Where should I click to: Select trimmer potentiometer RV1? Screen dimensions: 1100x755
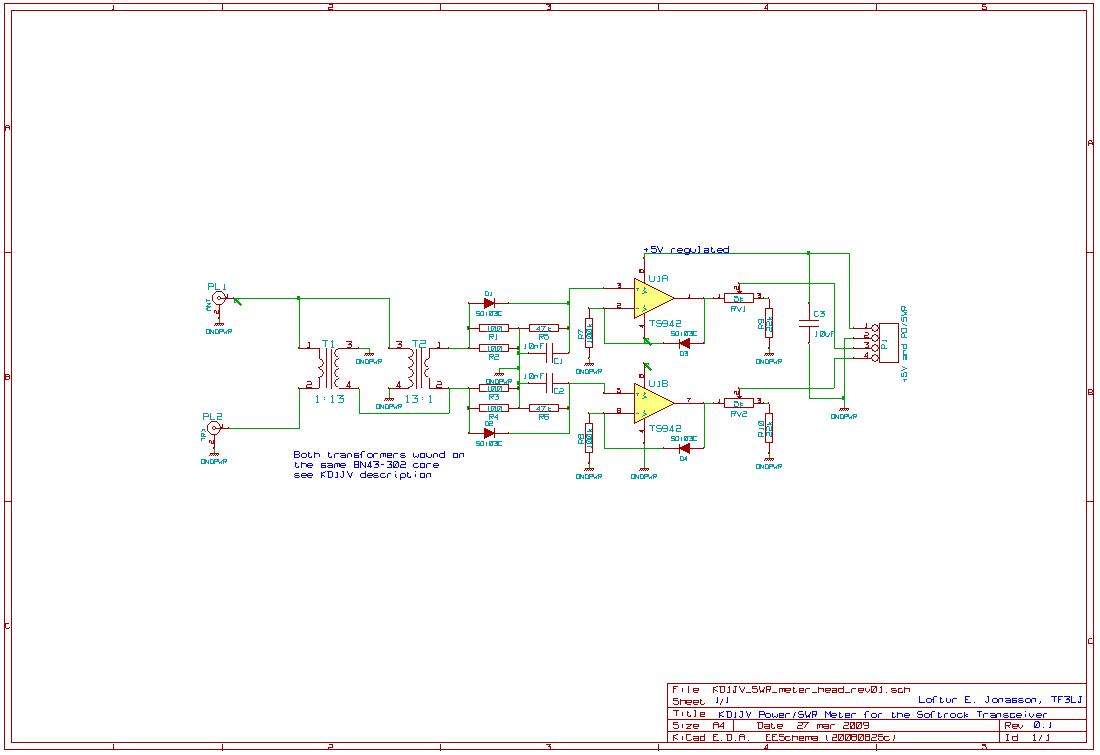[739, 297]
